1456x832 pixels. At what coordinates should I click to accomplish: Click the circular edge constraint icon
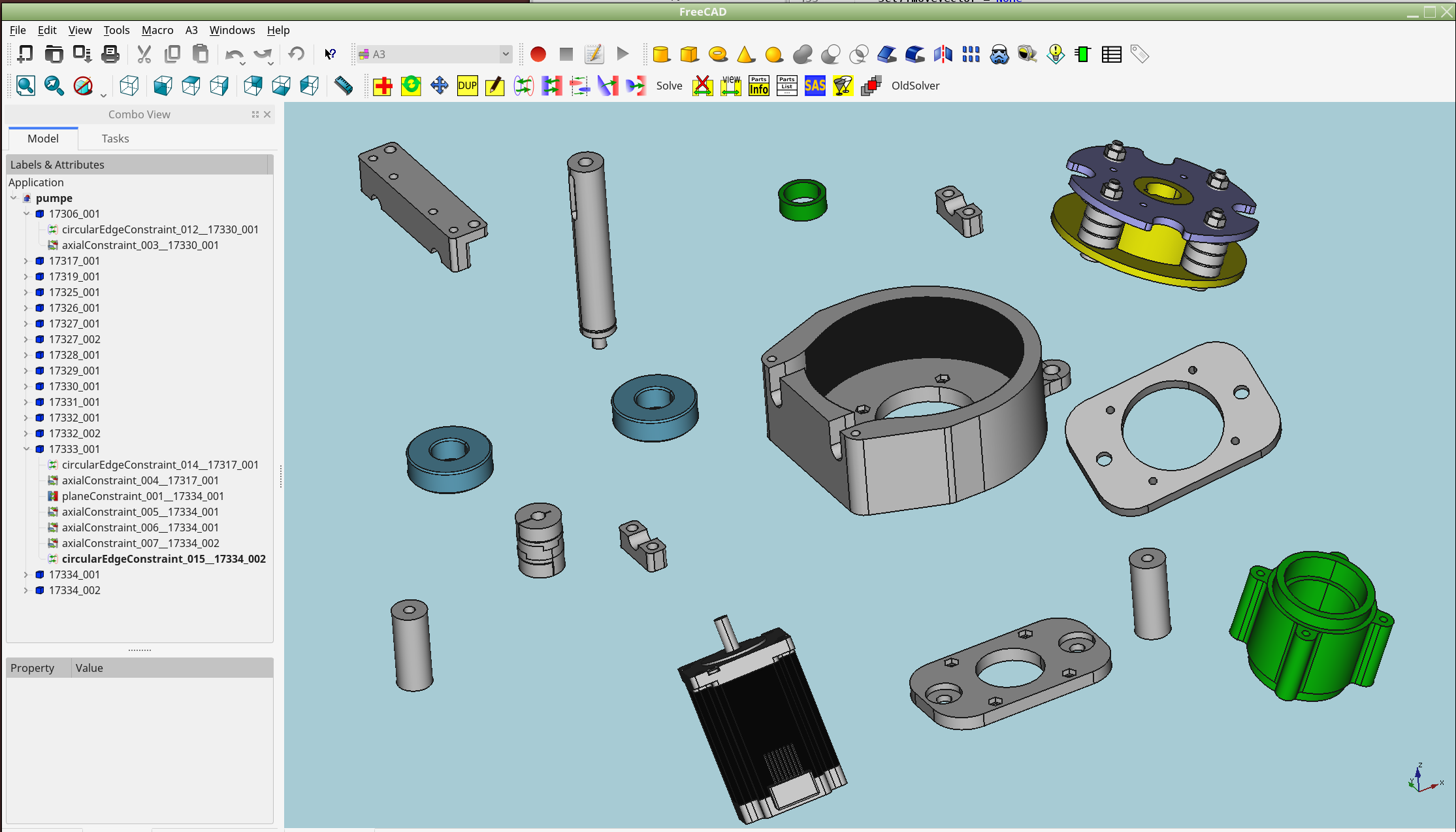(524, 86)
